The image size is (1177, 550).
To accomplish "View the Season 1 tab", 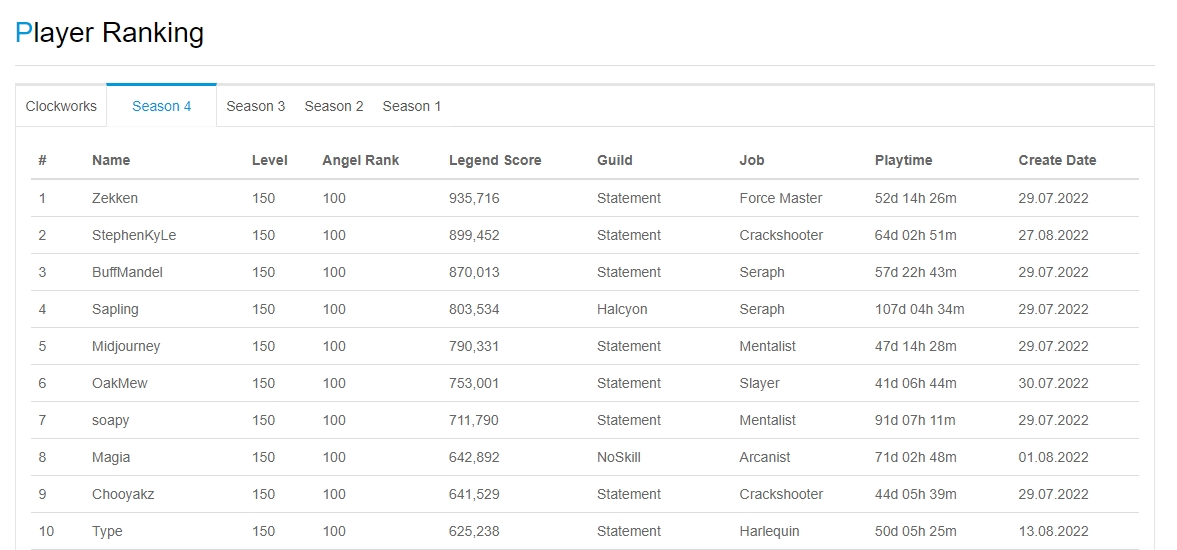I will pyautogui.click(x=411, y=106).
